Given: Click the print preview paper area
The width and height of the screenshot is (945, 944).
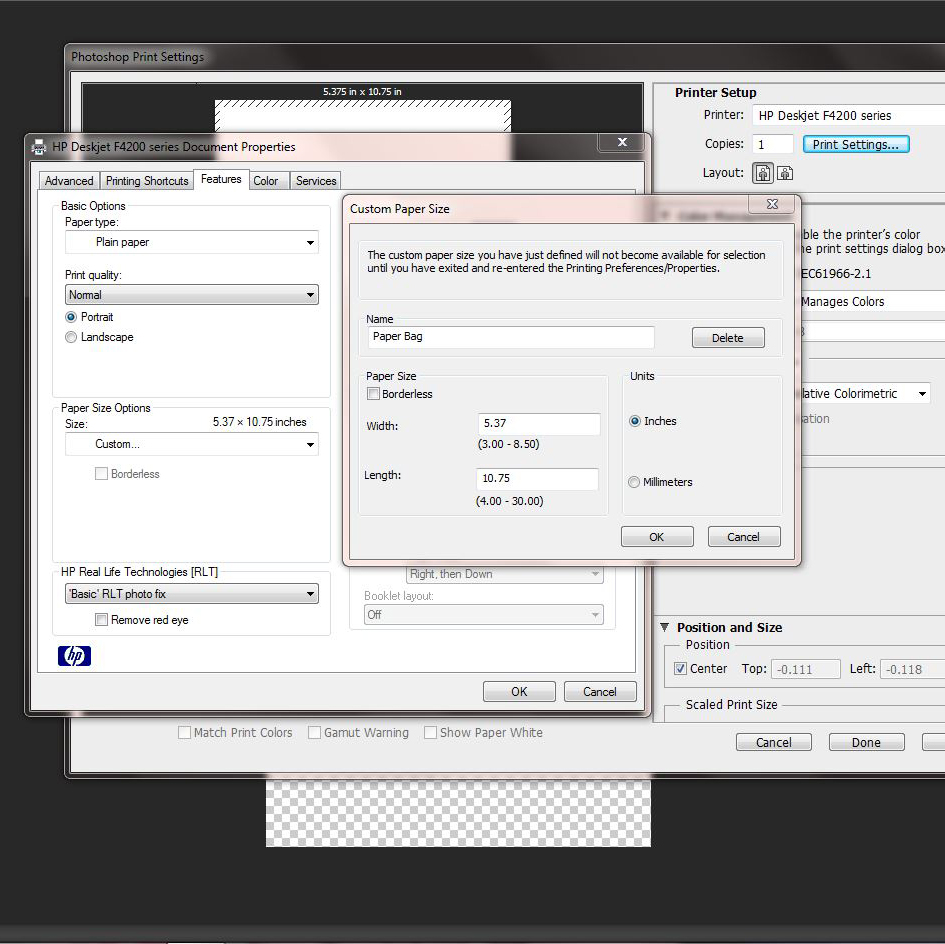Looking at the screenshot, I should 363,116.
